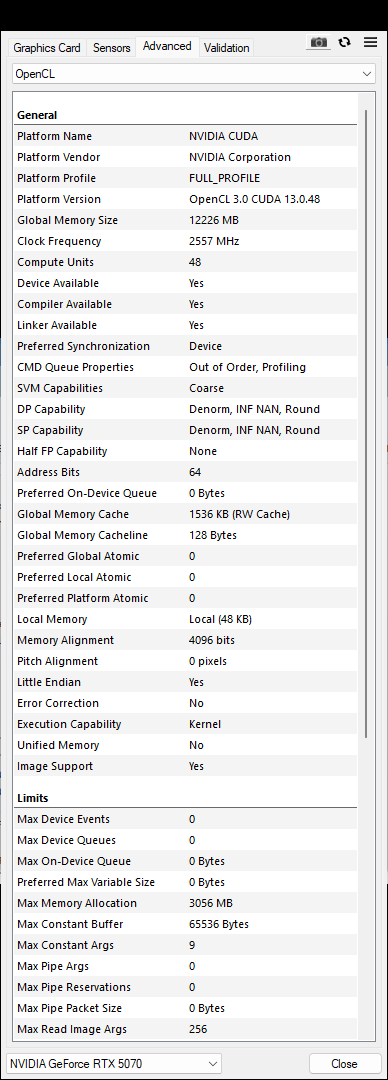Select the Max Constant Args label

coord(65,946)
